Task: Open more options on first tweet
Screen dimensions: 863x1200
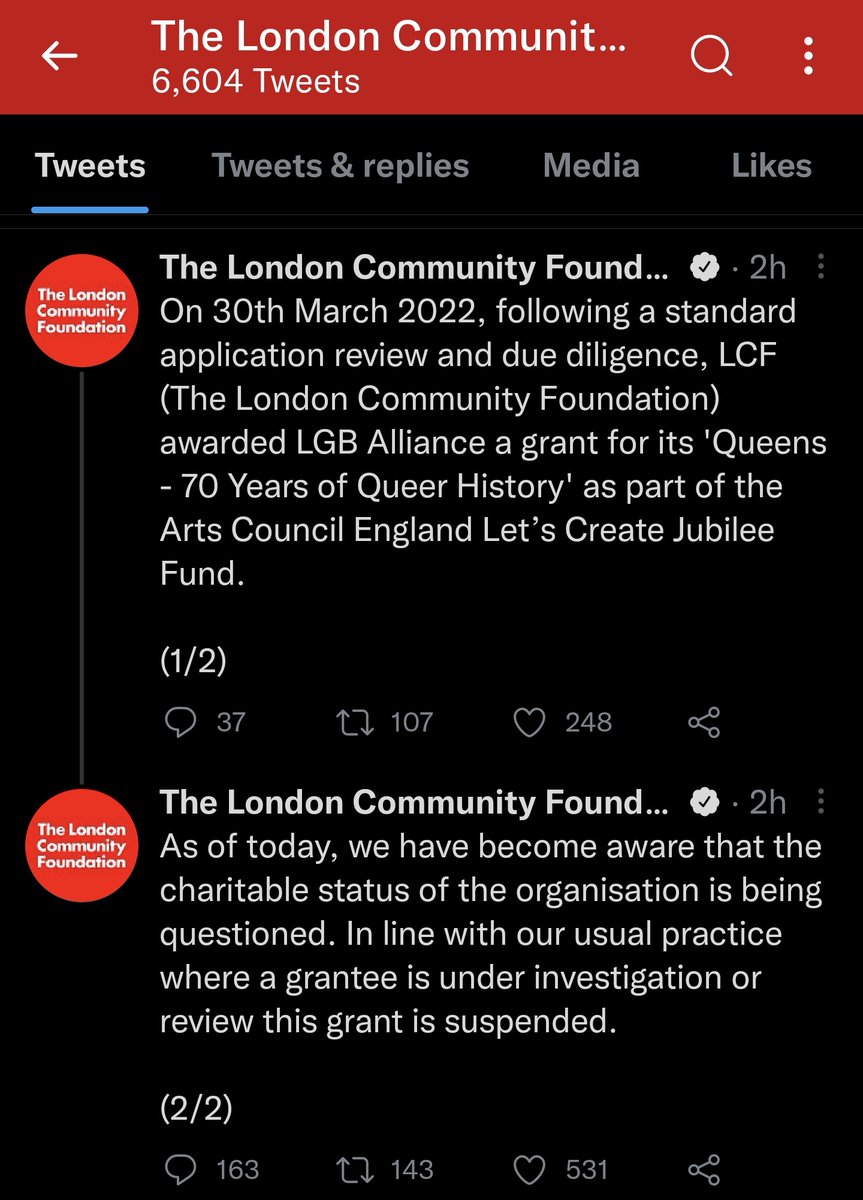Action: pyautogui.click(x=821, y=267)
